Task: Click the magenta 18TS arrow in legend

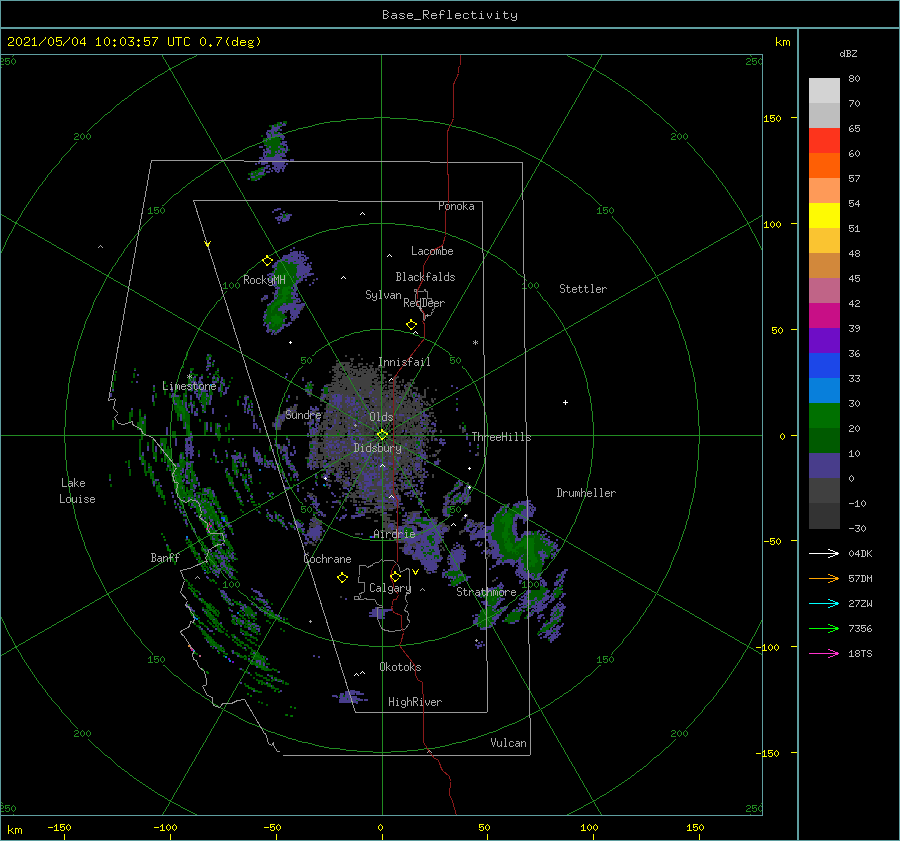Action: [x=824, y=653]
